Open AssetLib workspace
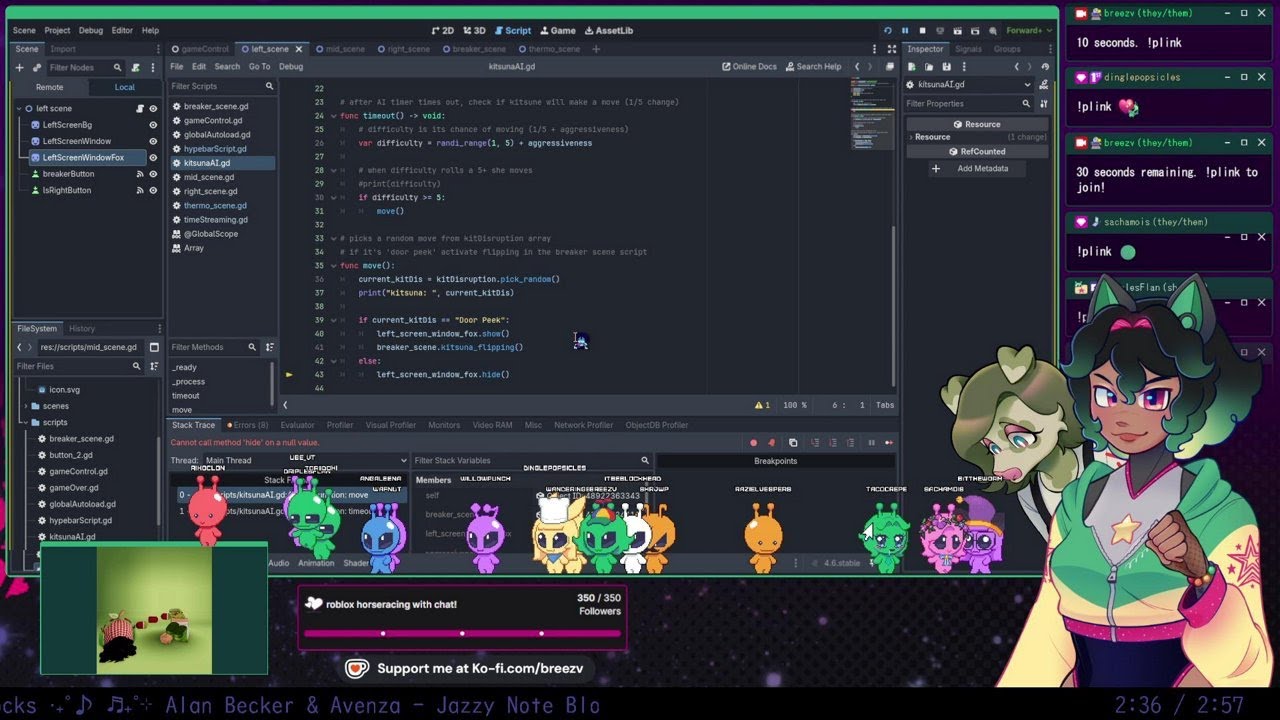 click(x=609, y=30)
